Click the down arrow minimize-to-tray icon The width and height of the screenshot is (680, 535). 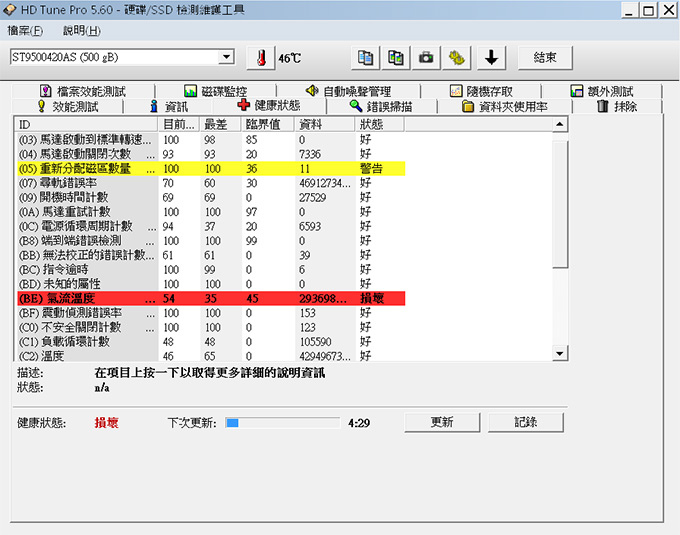point(491,58)
